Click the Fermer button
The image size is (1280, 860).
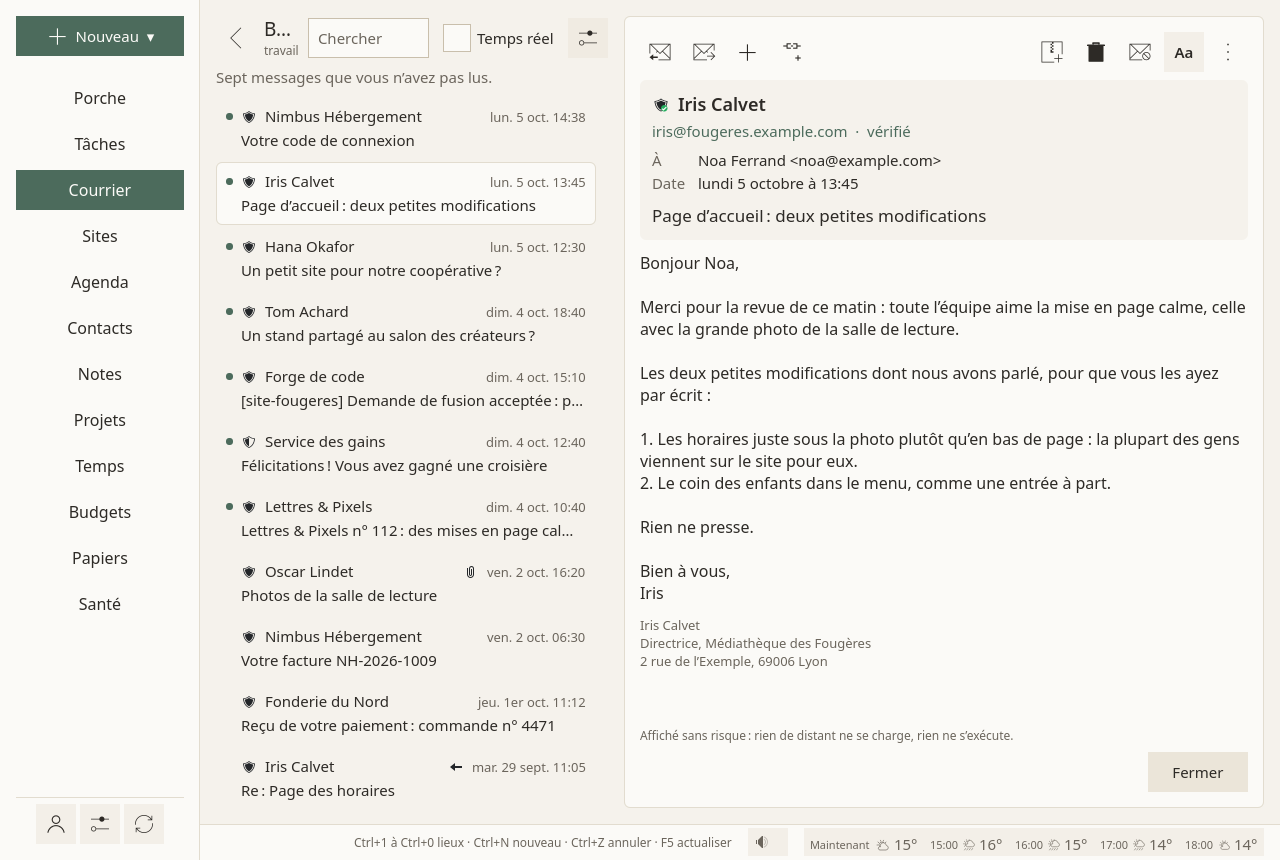(1198, 772)
